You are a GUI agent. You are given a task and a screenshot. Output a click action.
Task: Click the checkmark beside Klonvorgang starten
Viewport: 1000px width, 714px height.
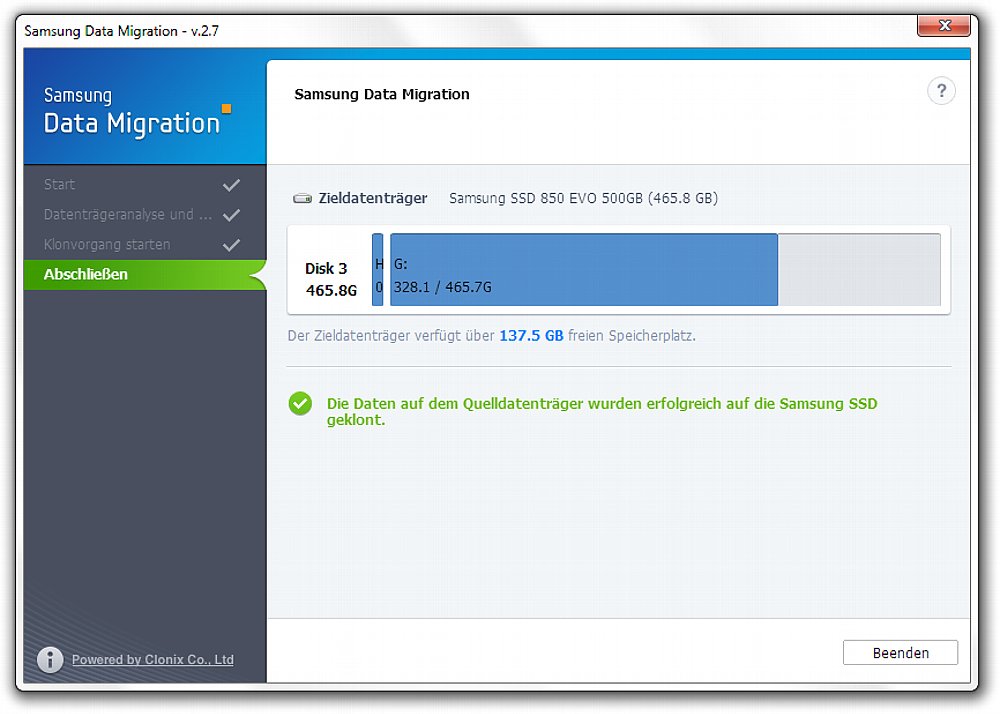(x=231, y=245)
